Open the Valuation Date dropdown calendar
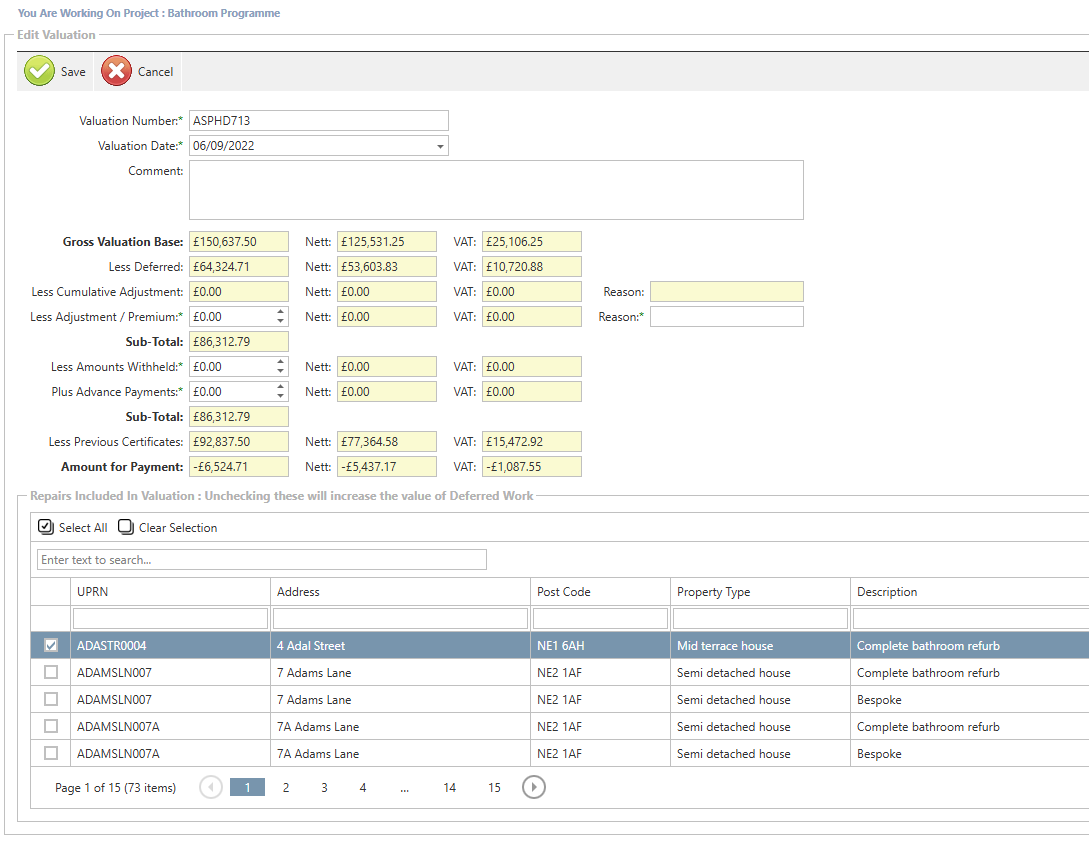 tap(440, 146)
